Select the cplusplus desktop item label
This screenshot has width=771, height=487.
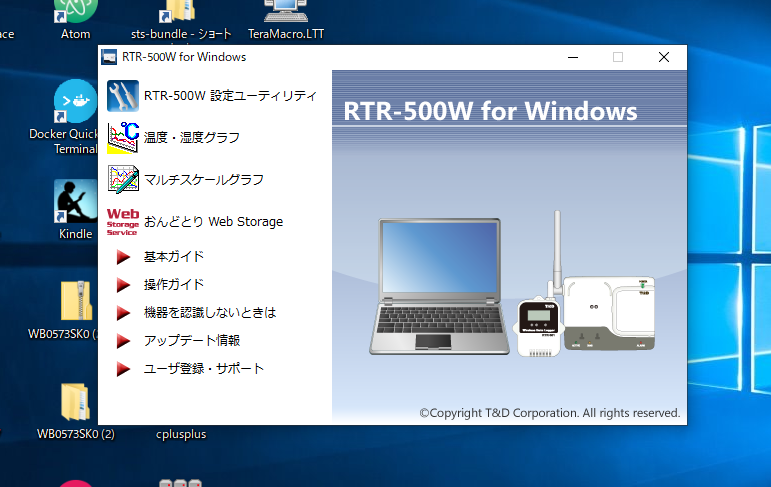(181, 434)
